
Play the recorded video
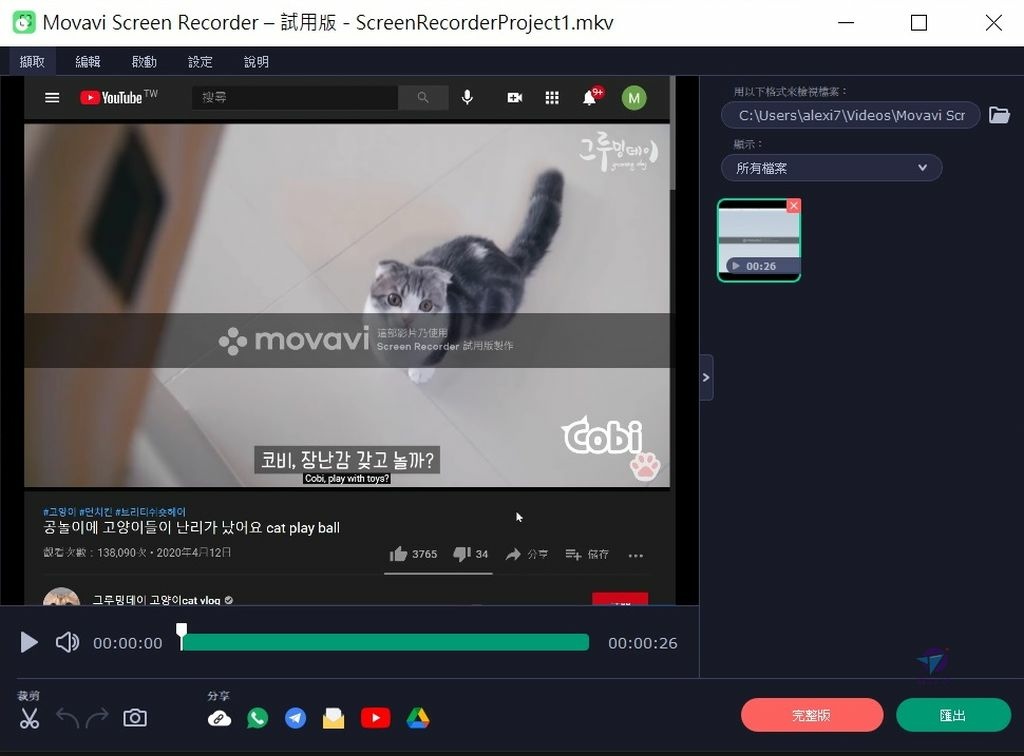click(29, 642)
